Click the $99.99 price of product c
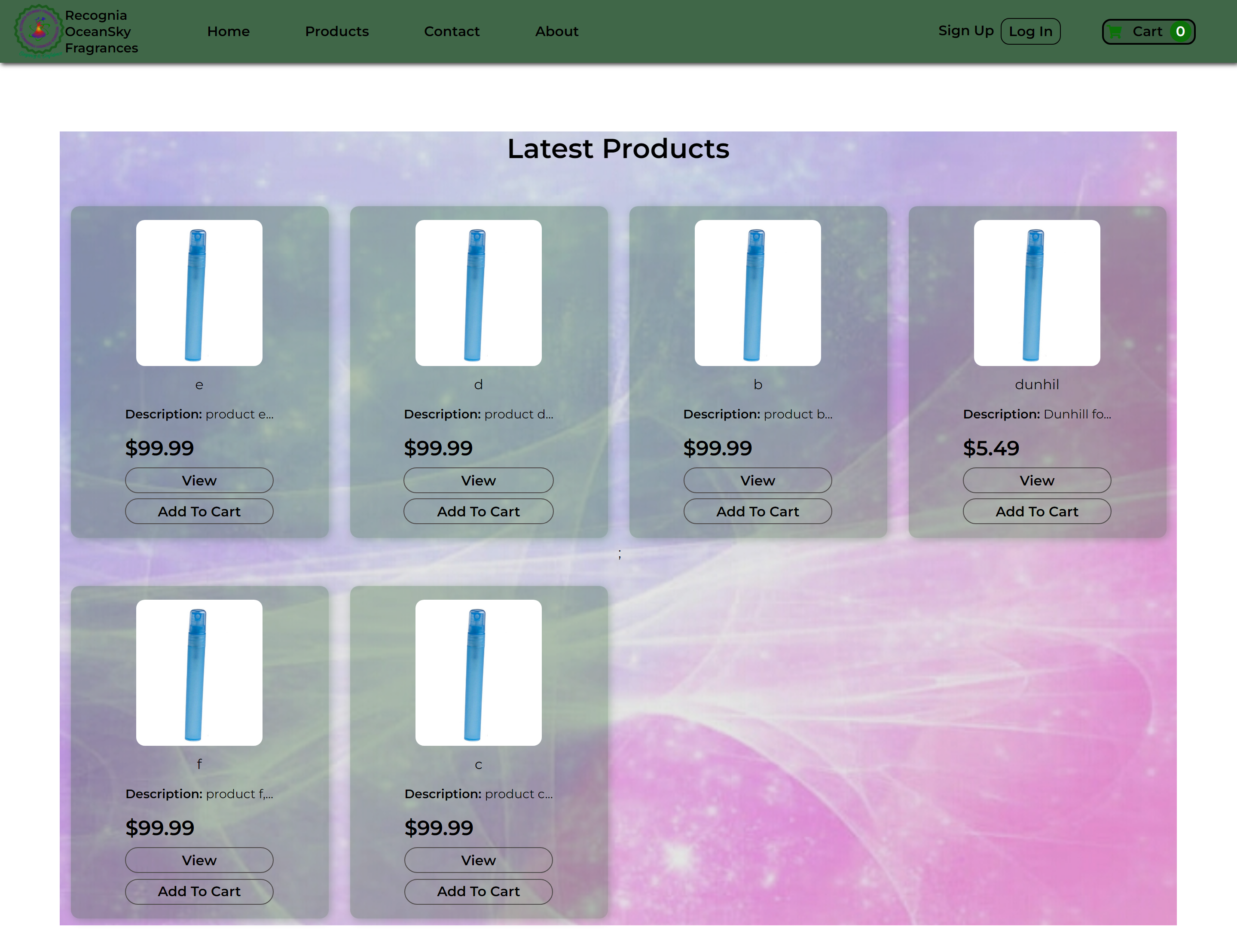The width and height of the screenshot is (1237, 952). (x=439, y=828)
